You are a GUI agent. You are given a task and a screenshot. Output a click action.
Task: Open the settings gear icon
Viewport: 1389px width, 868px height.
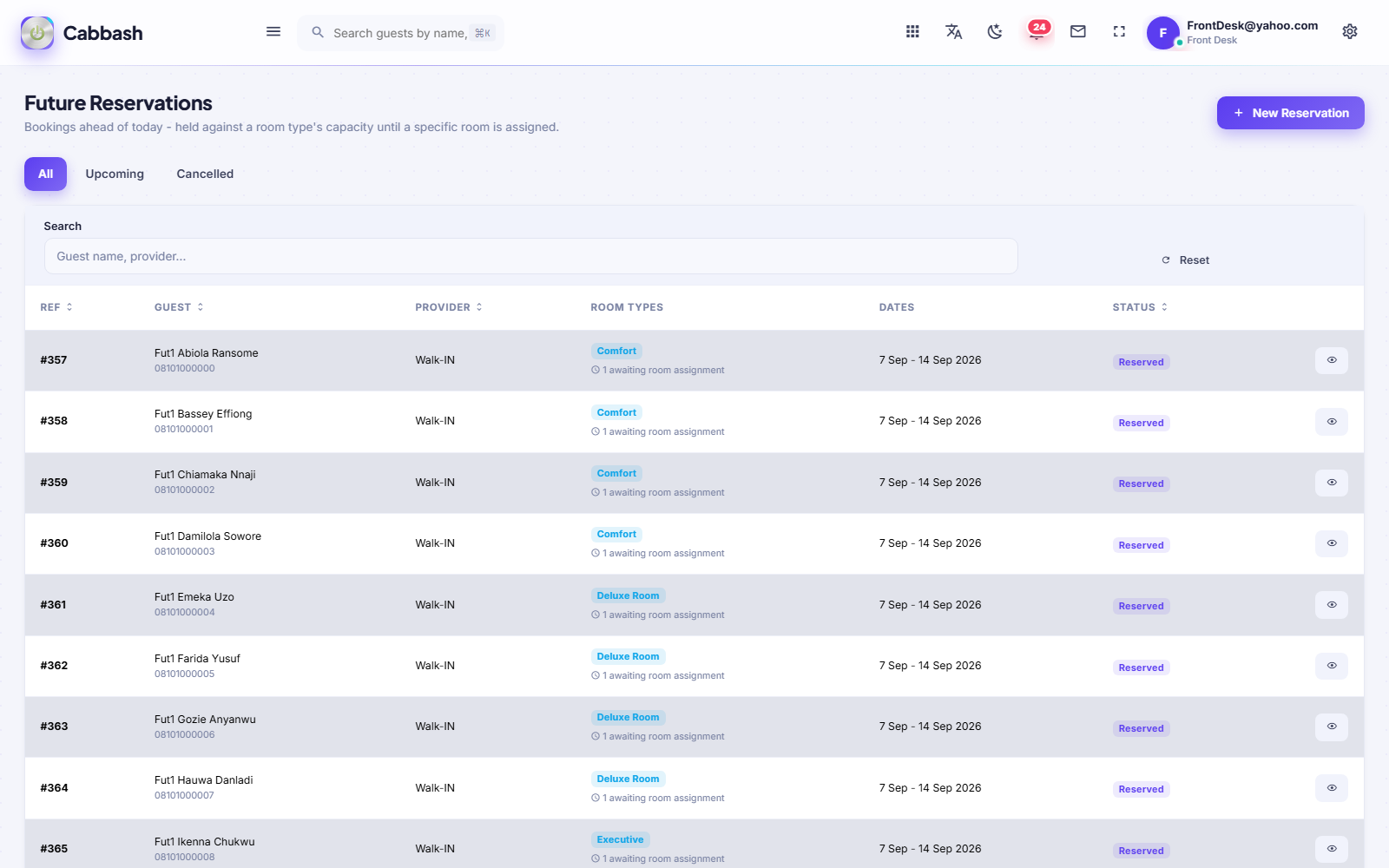(1350, 32)
